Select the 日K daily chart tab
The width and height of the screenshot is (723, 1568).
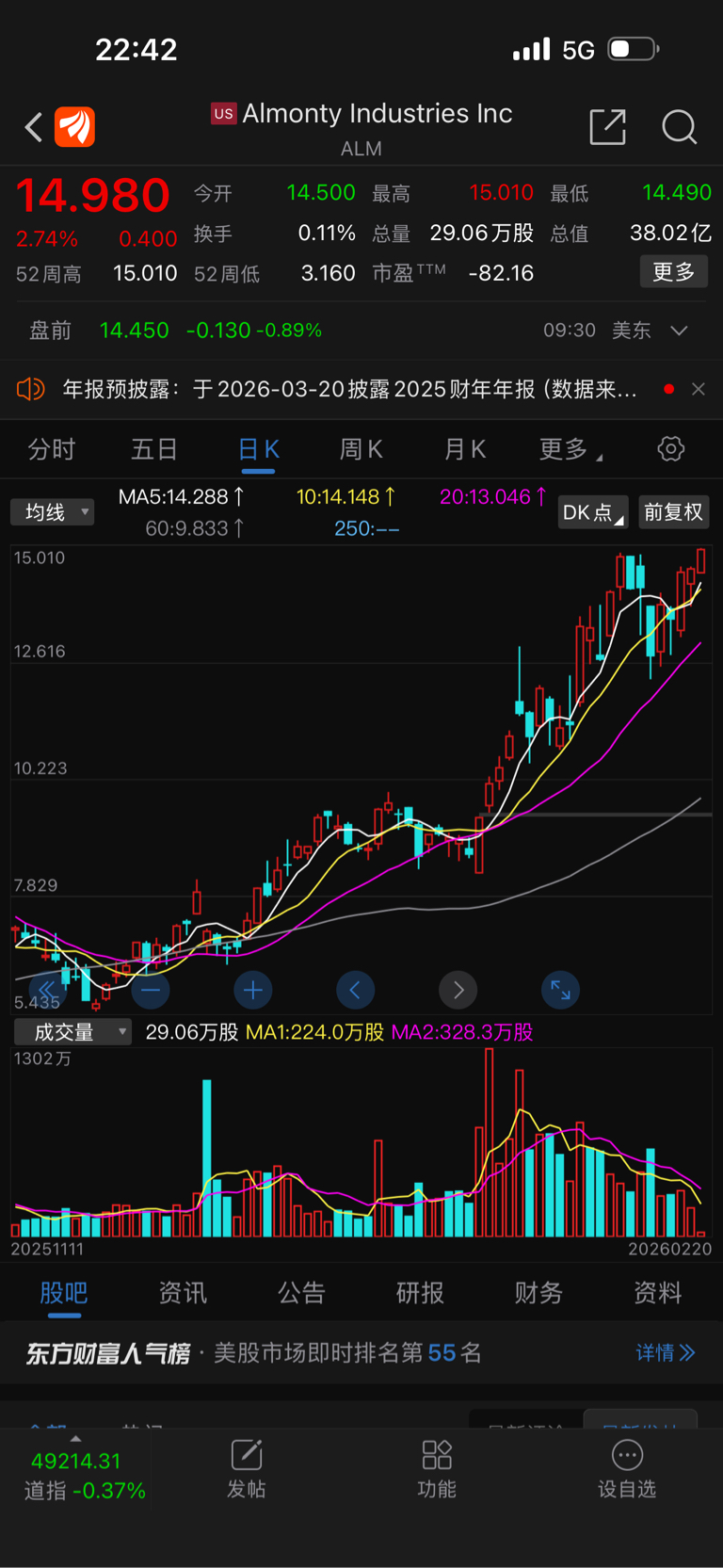point(258,449)
